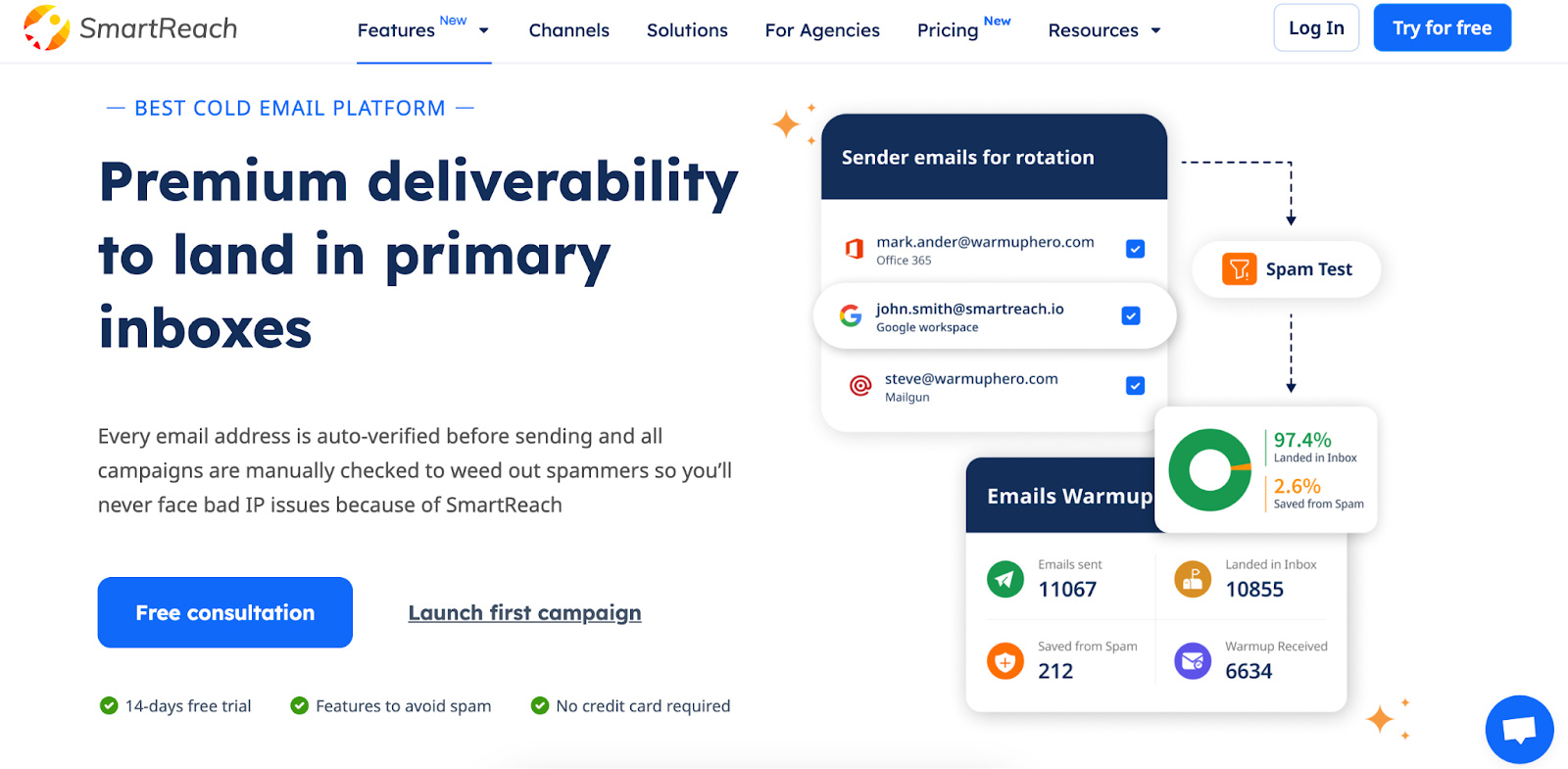Go to the Pricing page
Screen dimensions: 1568x769
point(948,30)
